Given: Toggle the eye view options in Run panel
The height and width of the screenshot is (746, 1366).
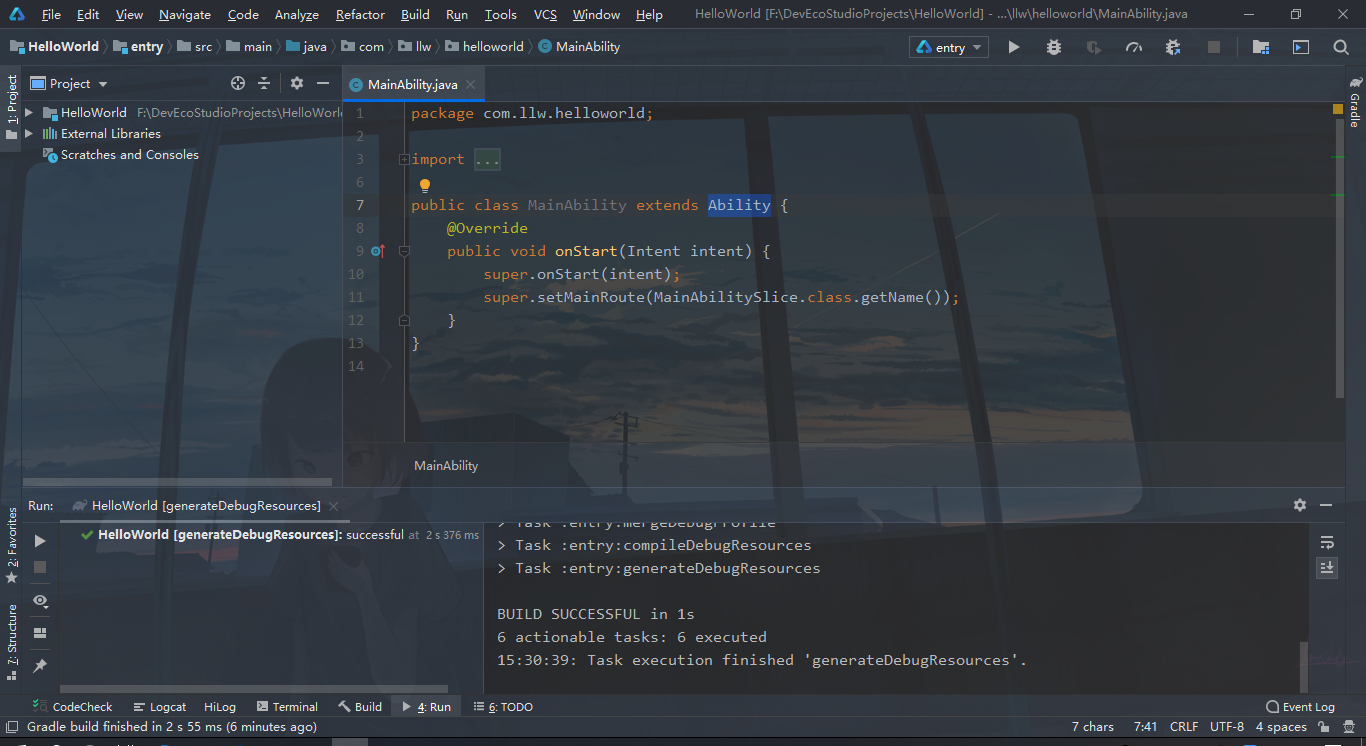Looking at the screenshot, I should click(40, 601).
